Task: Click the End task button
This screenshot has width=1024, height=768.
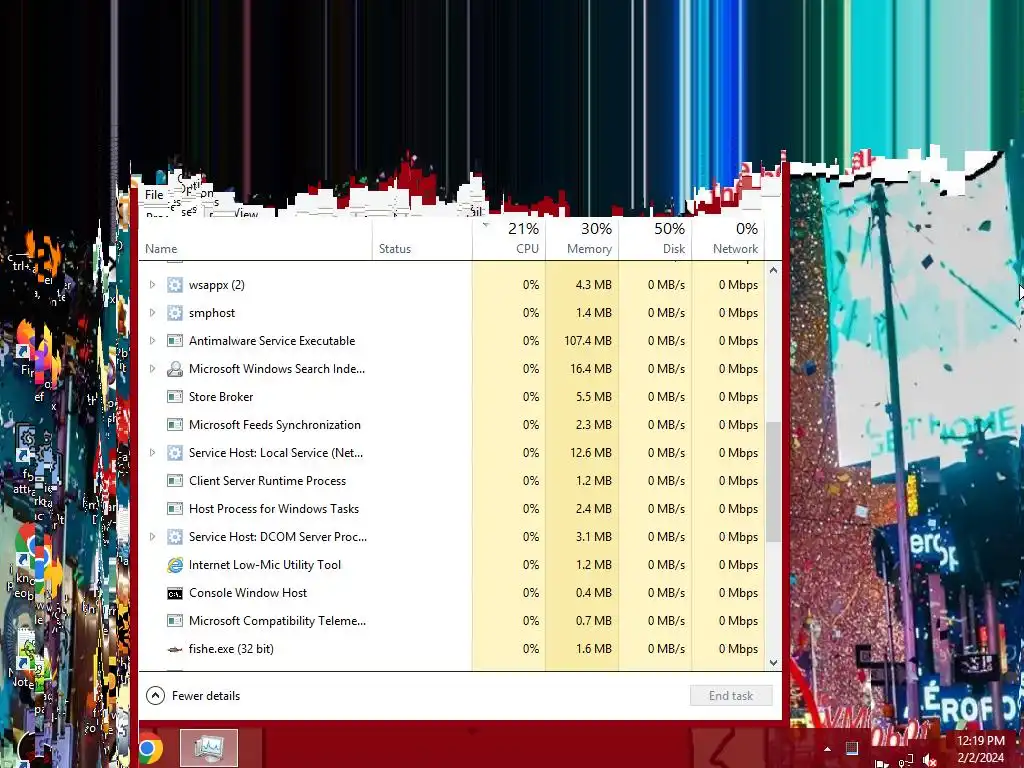Action: point(731,696)
